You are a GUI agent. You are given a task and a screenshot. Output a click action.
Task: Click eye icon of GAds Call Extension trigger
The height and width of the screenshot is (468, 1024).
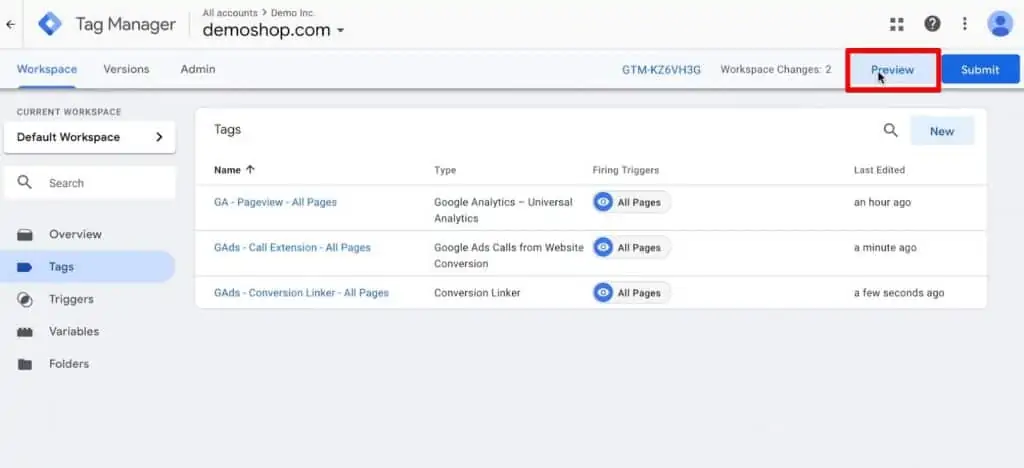603,247
